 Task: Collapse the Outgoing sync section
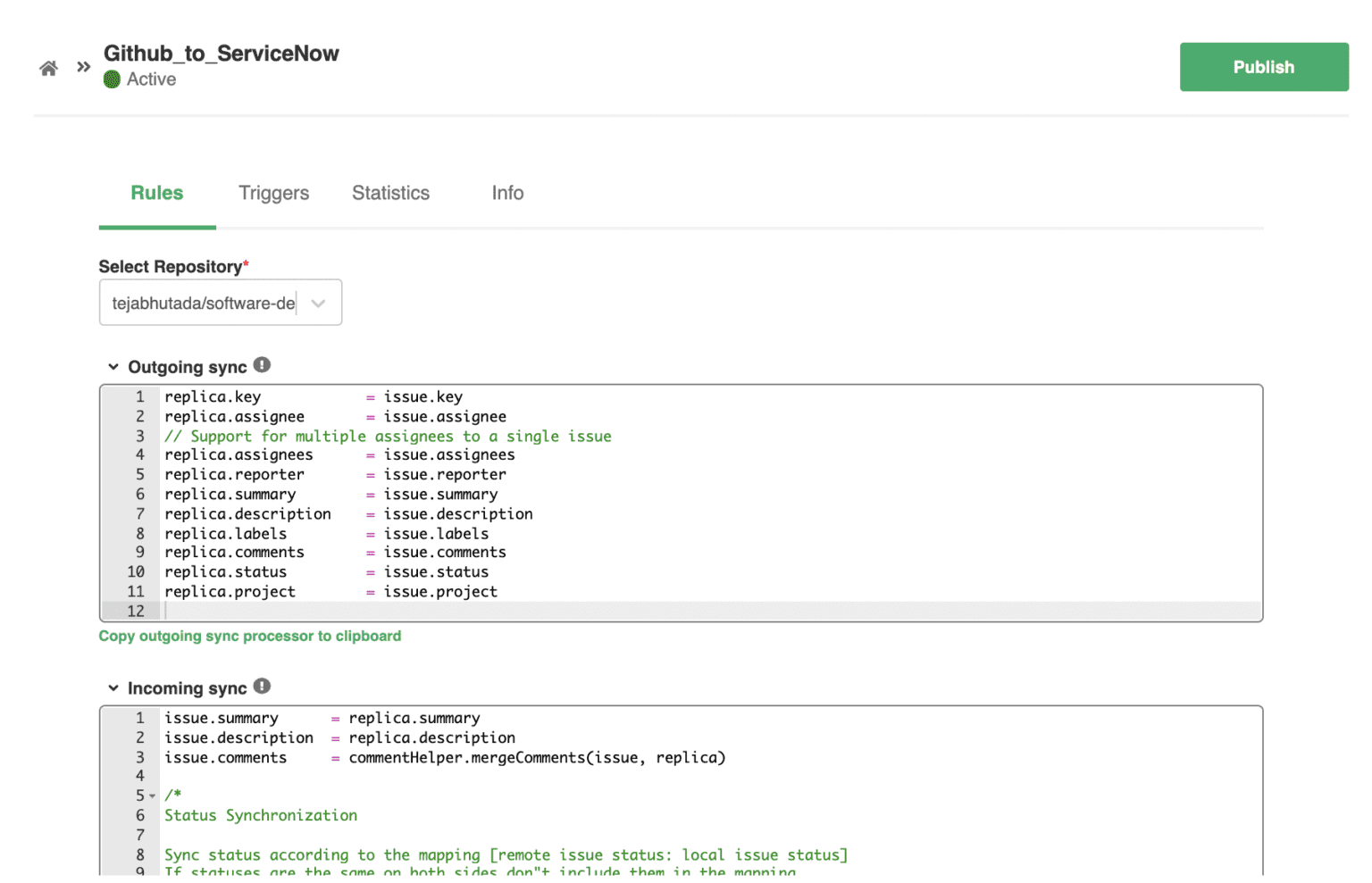tap(113, 366)
